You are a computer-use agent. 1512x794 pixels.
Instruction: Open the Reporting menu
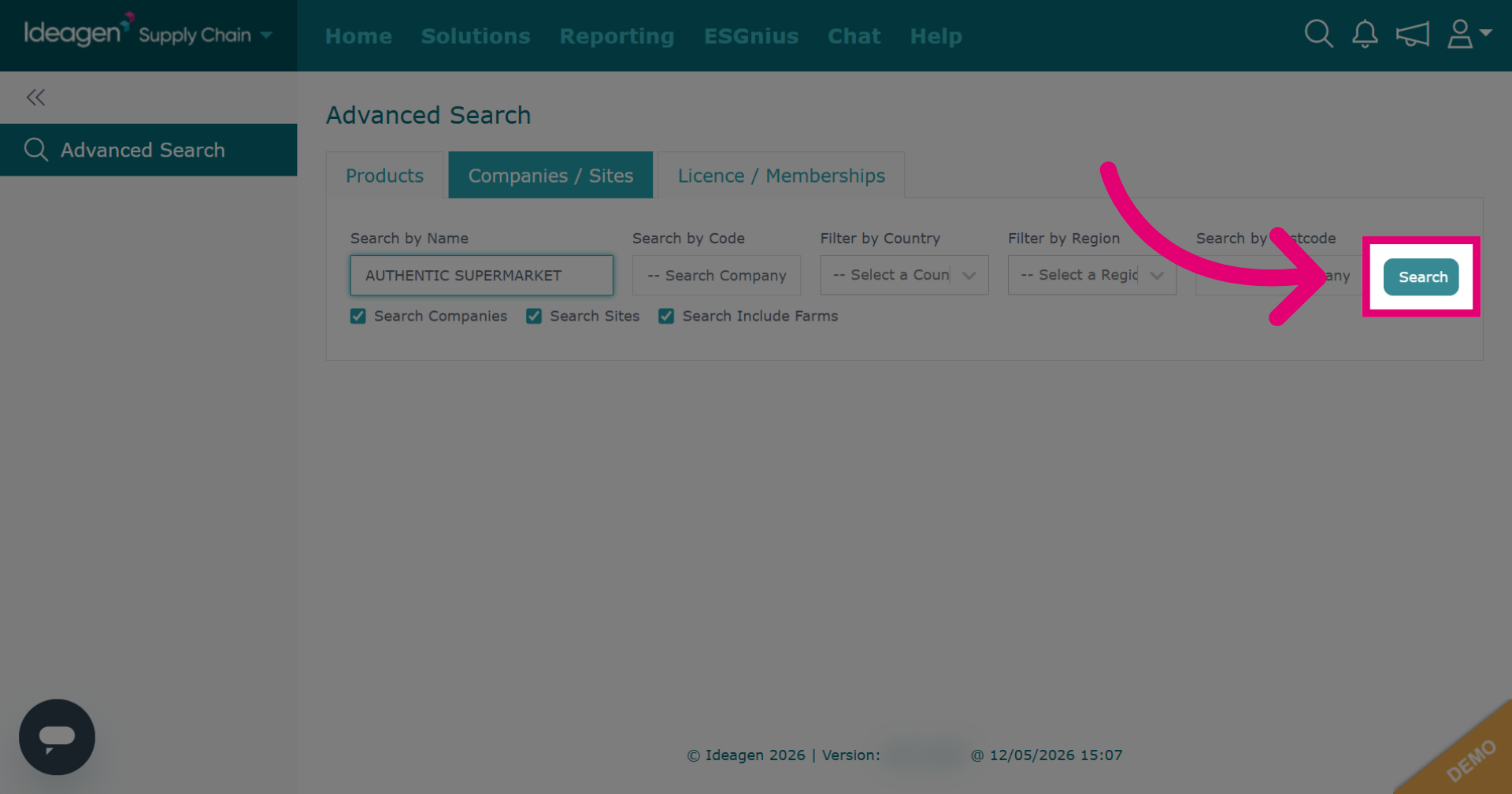(x=617, y=36)
